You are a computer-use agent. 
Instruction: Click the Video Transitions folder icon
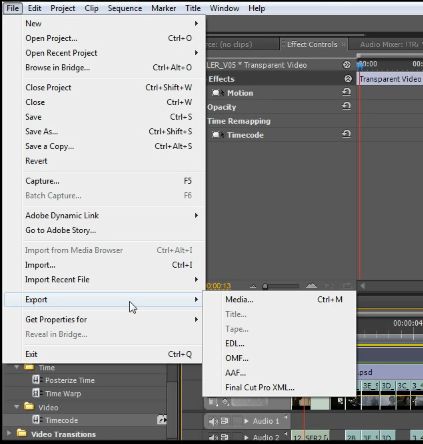(22, 433)
